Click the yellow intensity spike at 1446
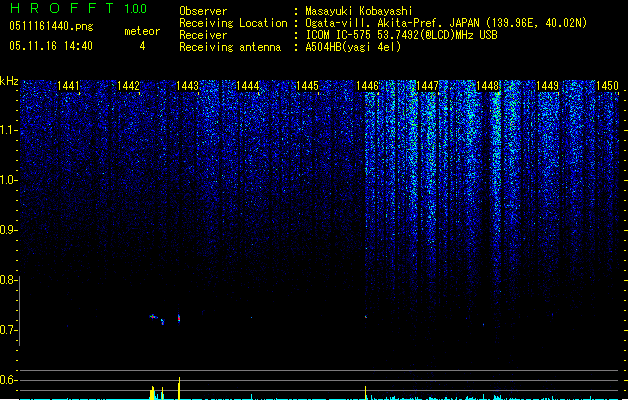 [x=365, y=393]
